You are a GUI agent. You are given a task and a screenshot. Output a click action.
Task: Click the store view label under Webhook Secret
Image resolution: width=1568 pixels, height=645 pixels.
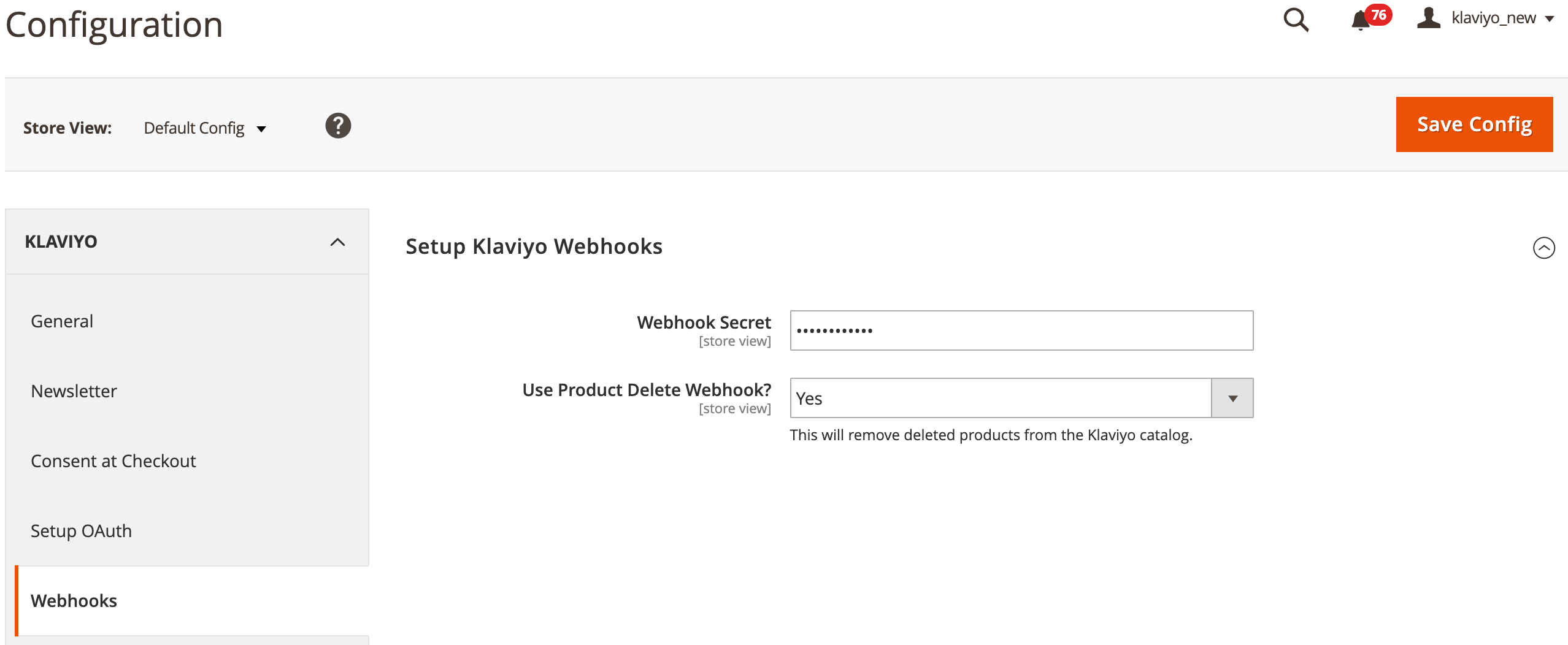click(x=734, y=341)
